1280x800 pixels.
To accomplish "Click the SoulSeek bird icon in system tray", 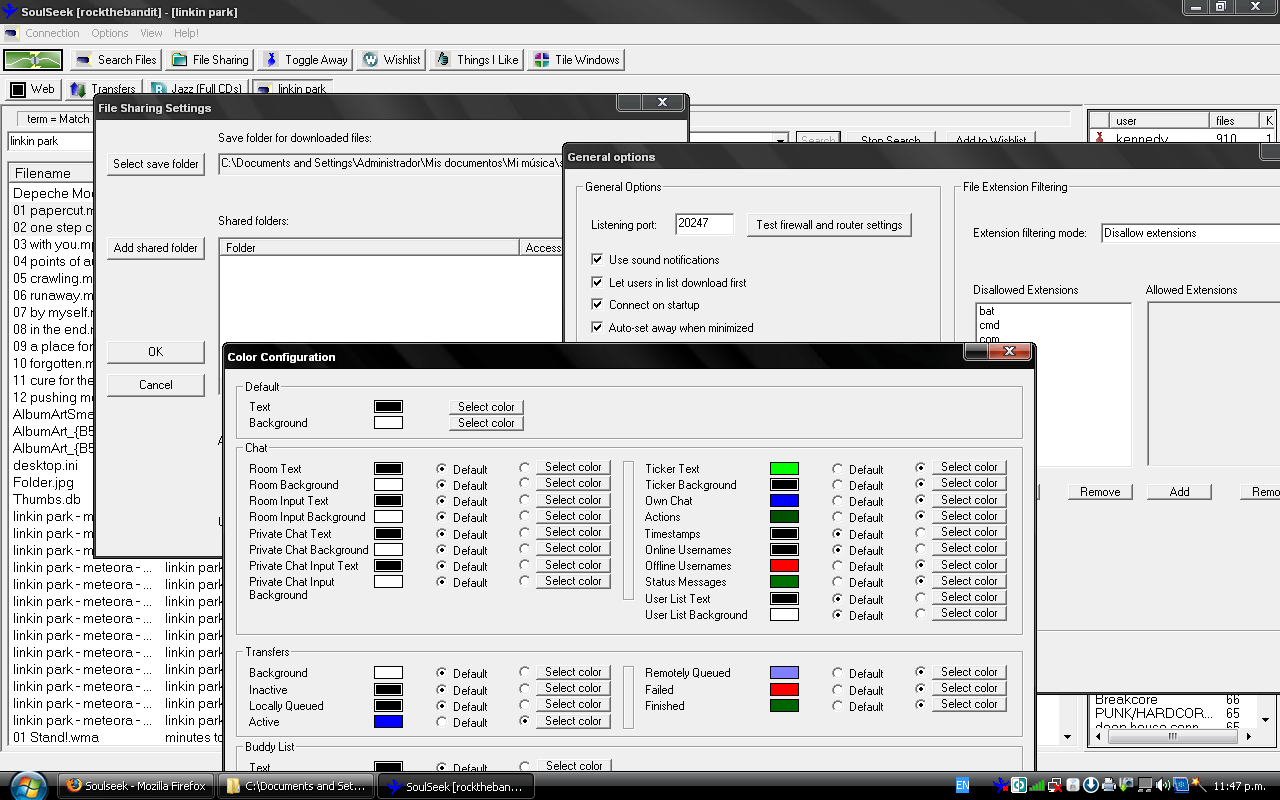I will coord(1000,786).
